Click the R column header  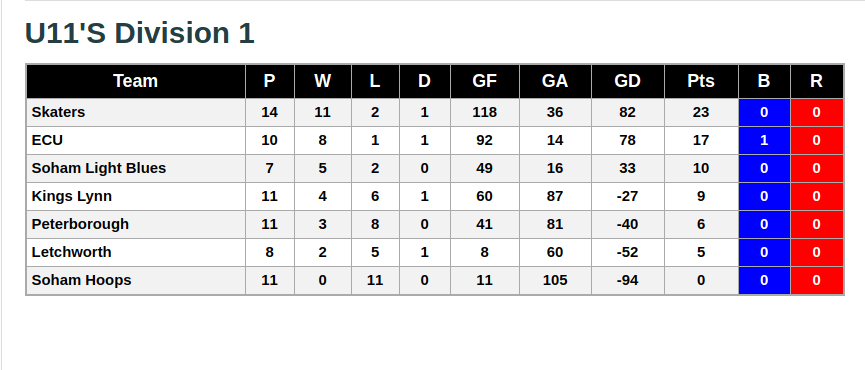(x=816, y=81)
